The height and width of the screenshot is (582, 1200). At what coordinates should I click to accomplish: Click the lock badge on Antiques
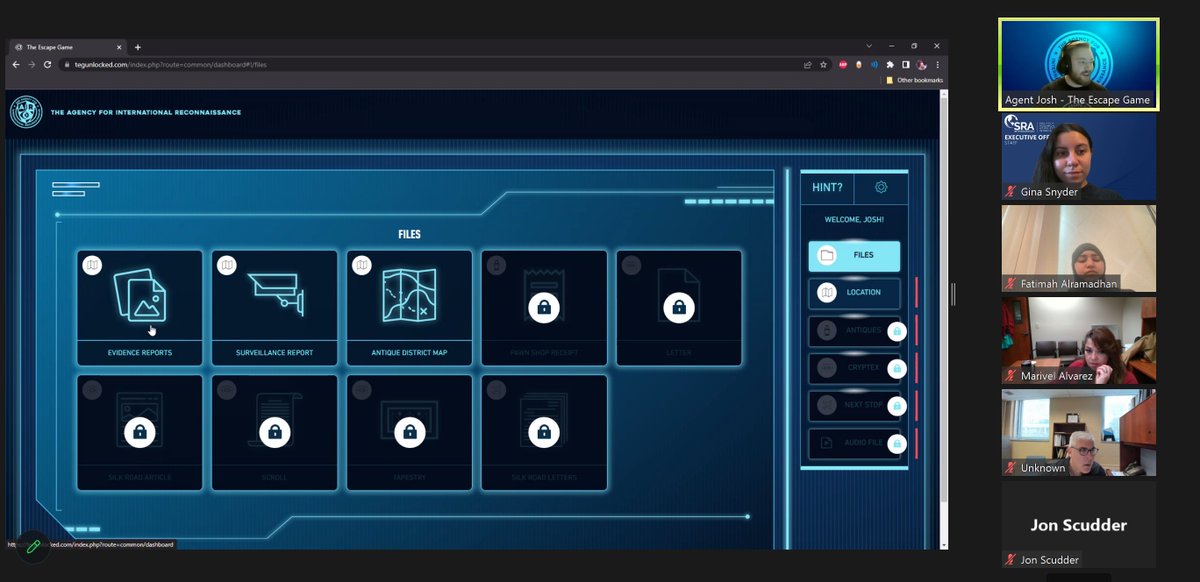pyautogui.click(x=897, y=331)
